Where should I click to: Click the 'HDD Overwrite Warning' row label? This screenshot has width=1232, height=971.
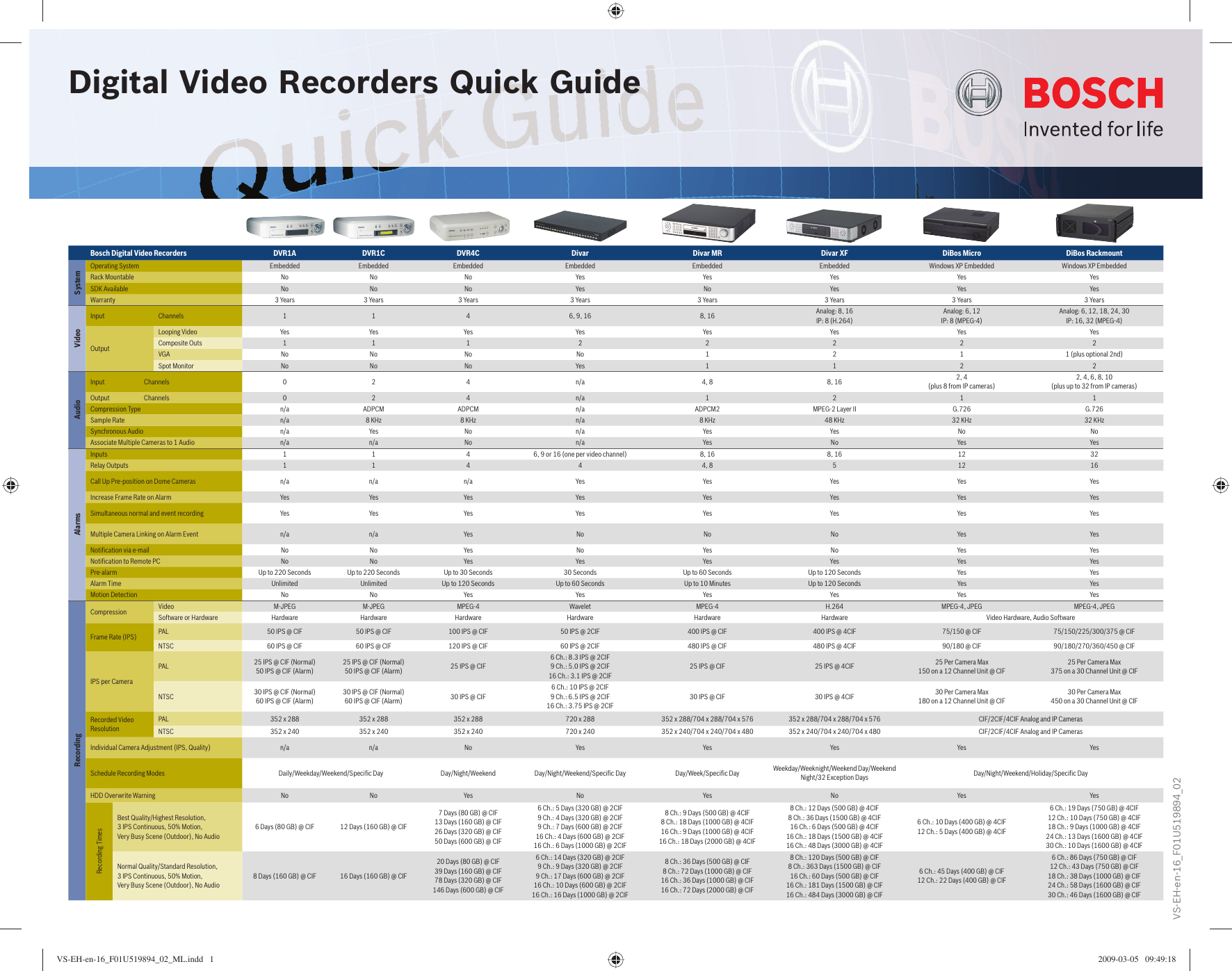pyautogui.click(x=122, y=796)
